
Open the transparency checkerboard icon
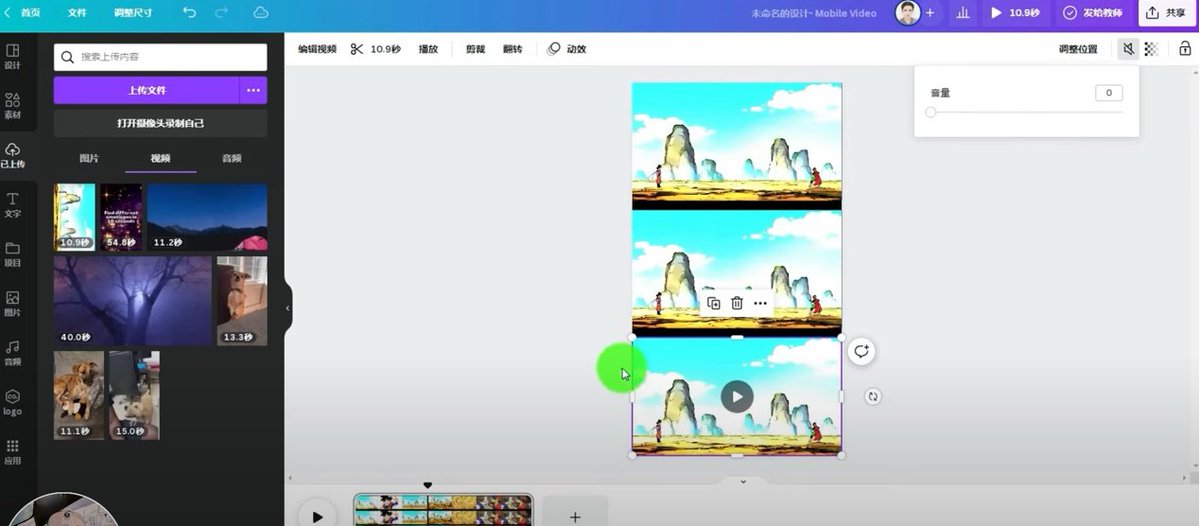click(x=1151, y=49)
